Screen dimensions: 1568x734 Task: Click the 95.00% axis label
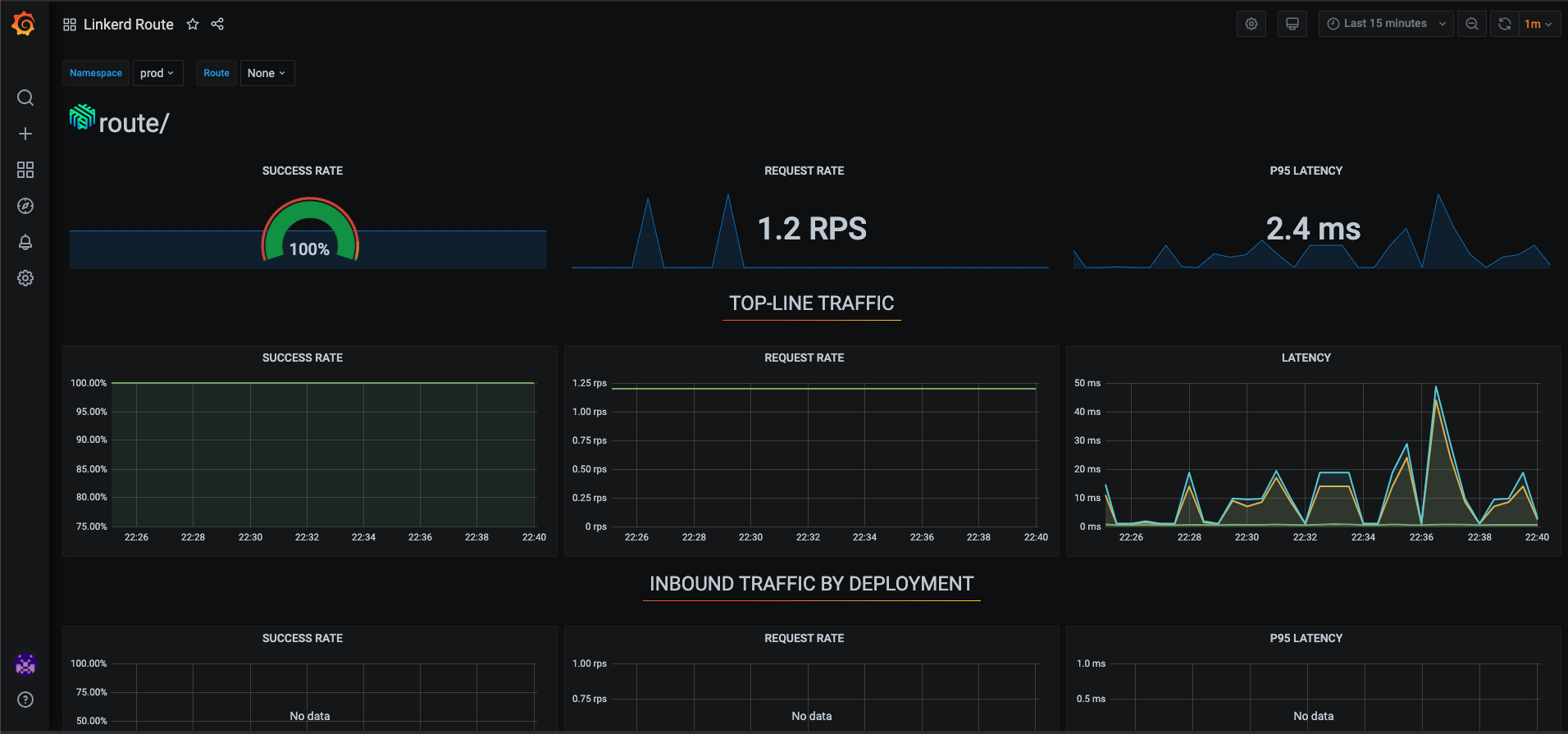coord(92,412)
